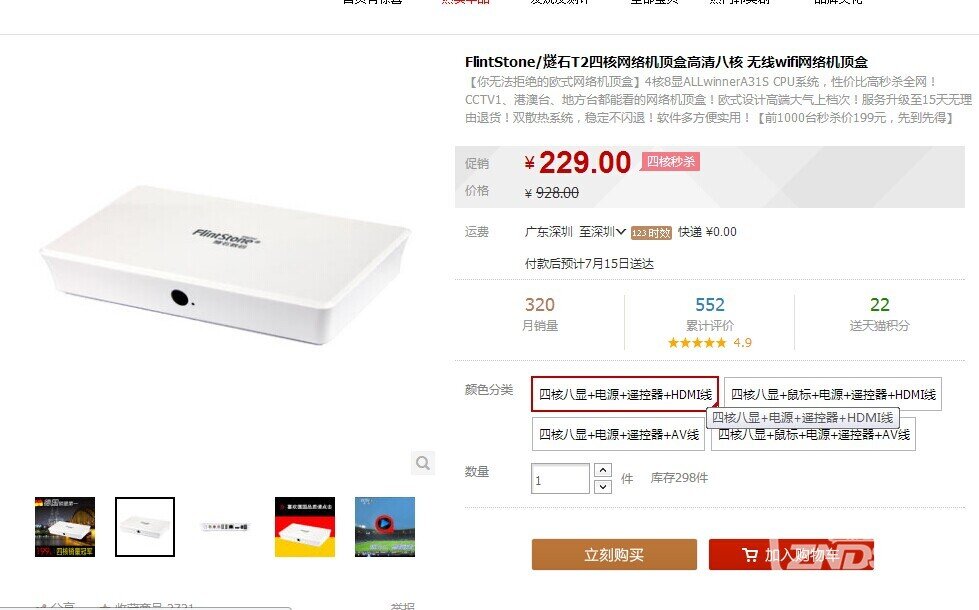Open the 至深圳 destination dropdown

point(602,232)
